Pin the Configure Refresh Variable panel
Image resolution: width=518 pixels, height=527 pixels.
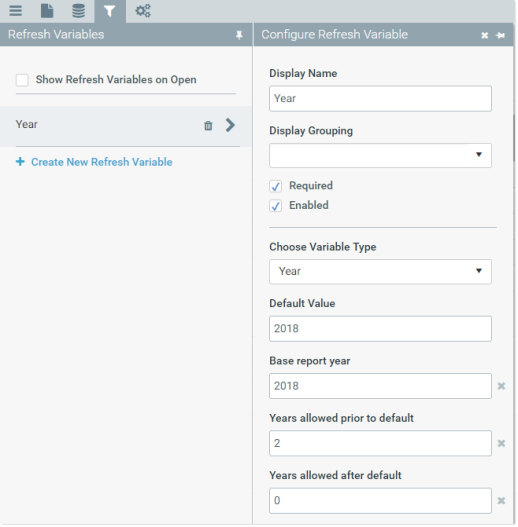pos(500,35)
